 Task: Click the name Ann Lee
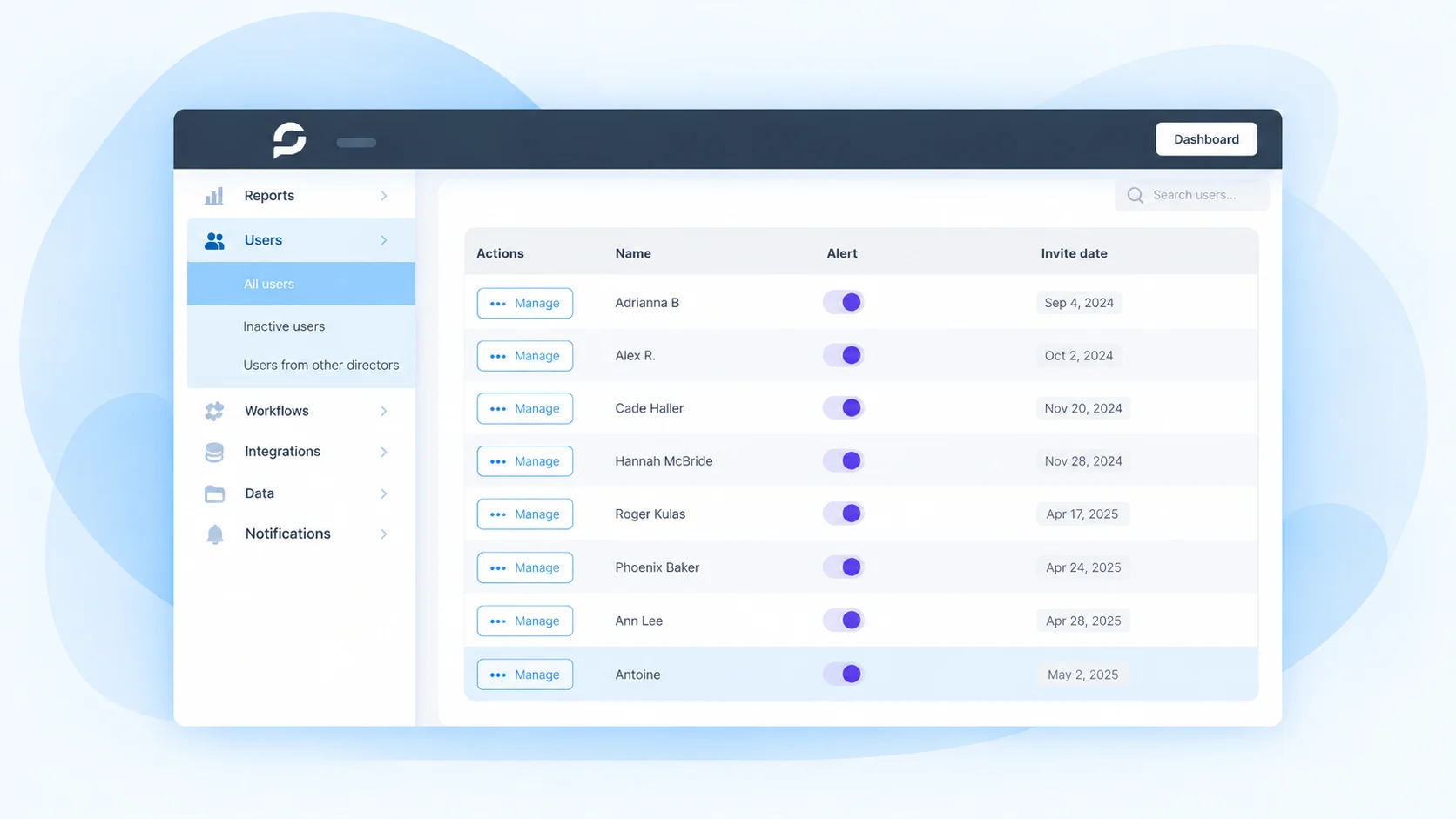(x=638, y=621)
